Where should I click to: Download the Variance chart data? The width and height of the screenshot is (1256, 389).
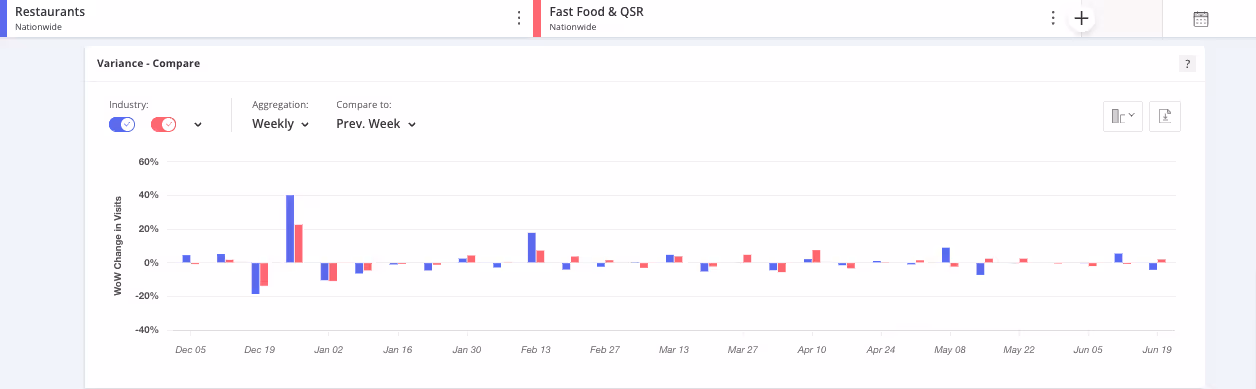[x=1165, y=116]
